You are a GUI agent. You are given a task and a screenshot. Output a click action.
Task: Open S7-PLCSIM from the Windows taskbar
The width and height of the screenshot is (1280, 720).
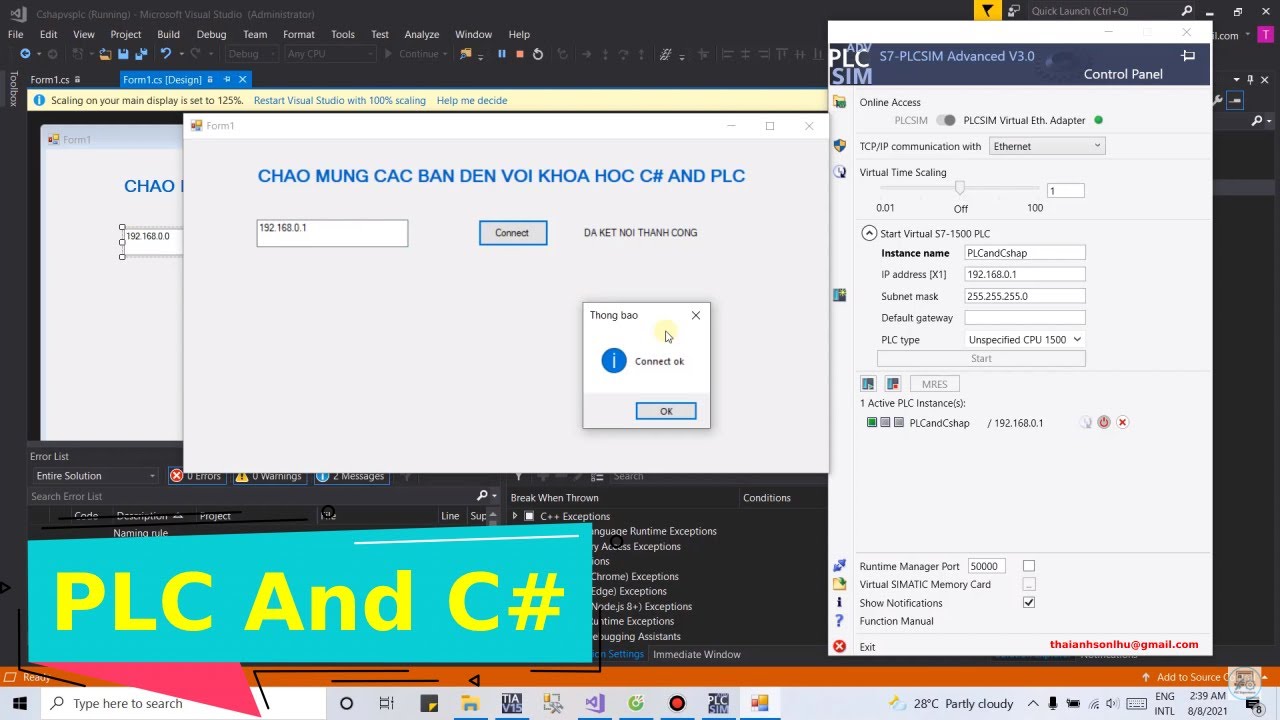click(718, 703)
